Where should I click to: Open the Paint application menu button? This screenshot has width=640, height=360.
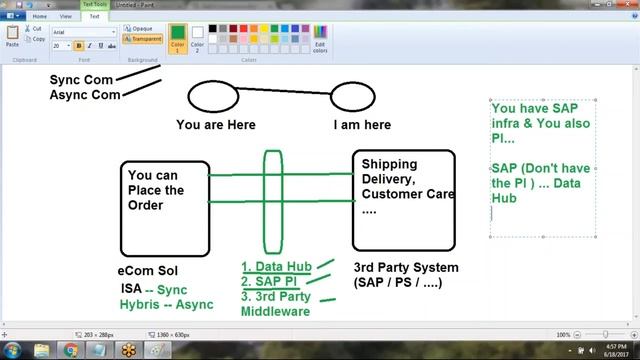(x=13, y=16)
